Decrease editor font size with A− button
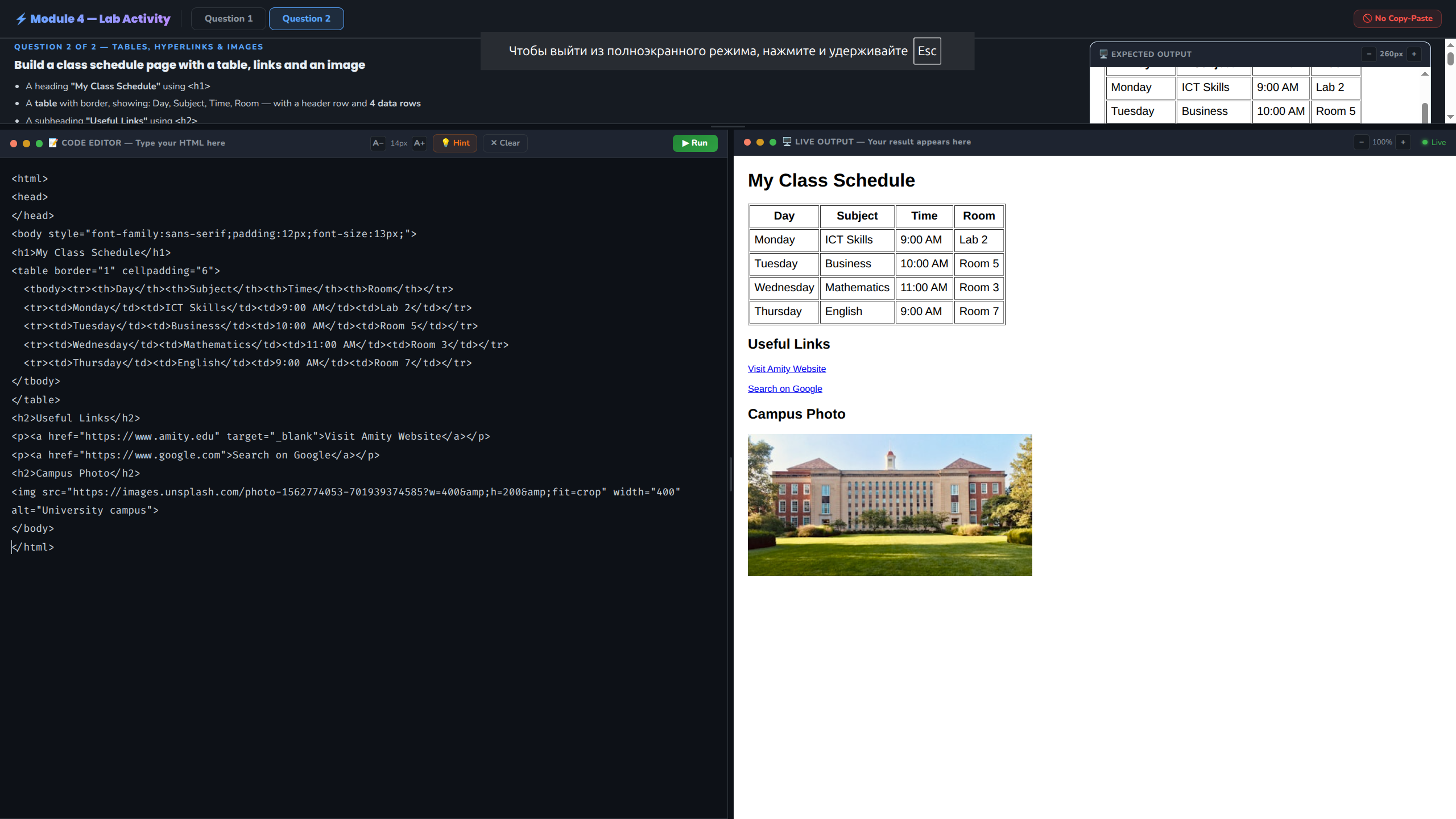 click(x=378, y=143)
